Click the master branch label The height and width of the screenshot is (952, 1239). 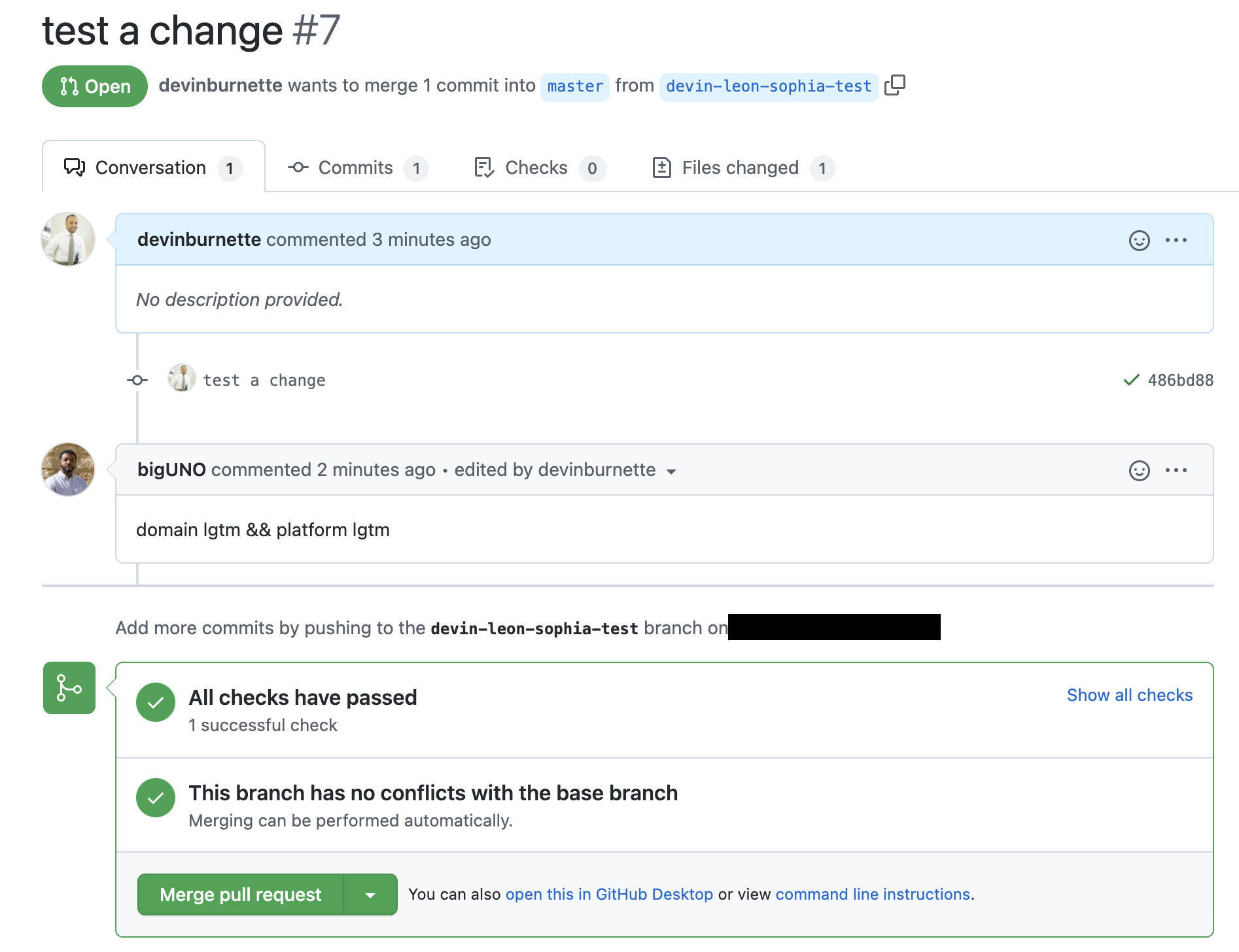pos(574,86)
